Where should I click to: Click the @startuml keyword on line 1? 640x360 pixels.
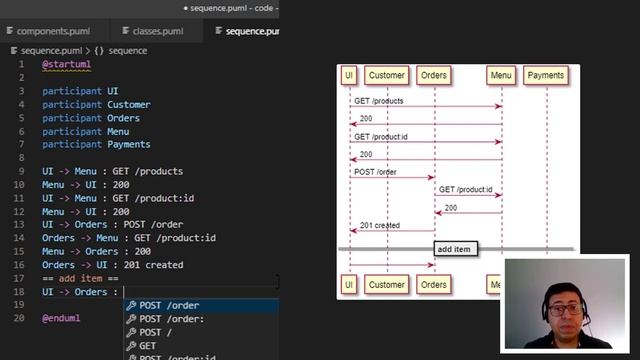point(67,64)
